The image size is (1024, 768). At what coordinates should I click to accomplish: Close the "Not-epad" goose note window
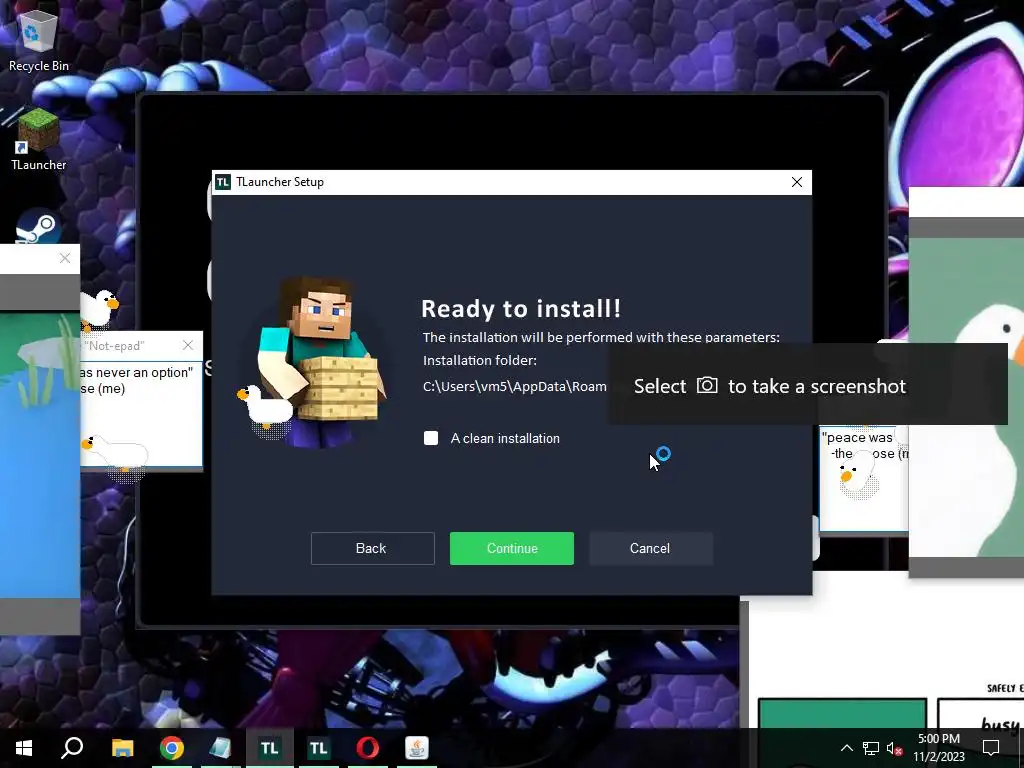click(187, 345)
